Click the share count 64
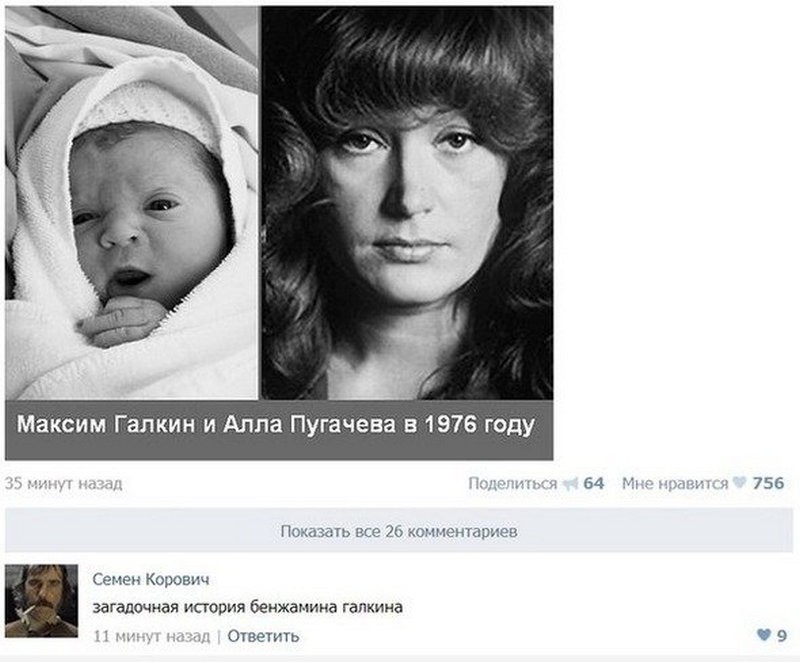The height and width of the screenshot is (662, 800). click(x=593, y=483)
